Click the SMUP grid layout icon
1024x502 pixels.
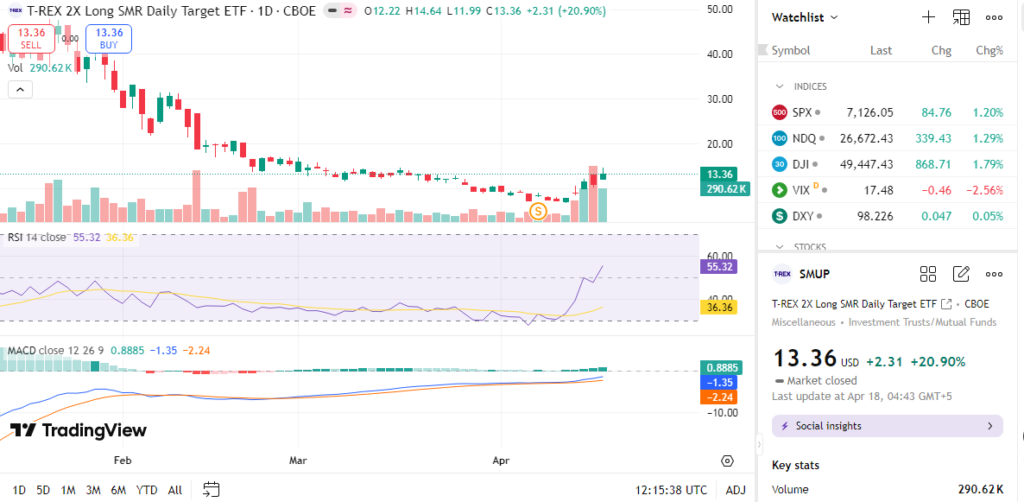click(928, 274)
